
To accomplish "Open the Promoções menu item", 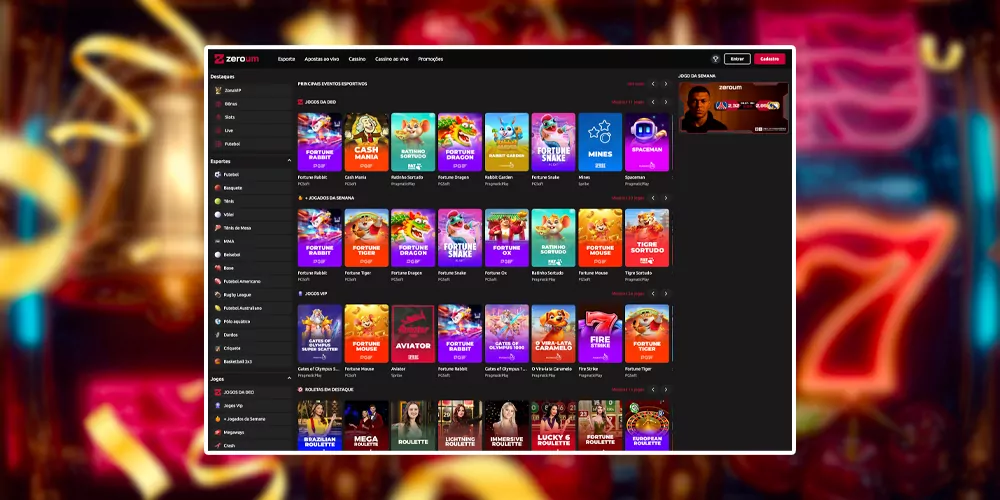I will coord(430,59).
